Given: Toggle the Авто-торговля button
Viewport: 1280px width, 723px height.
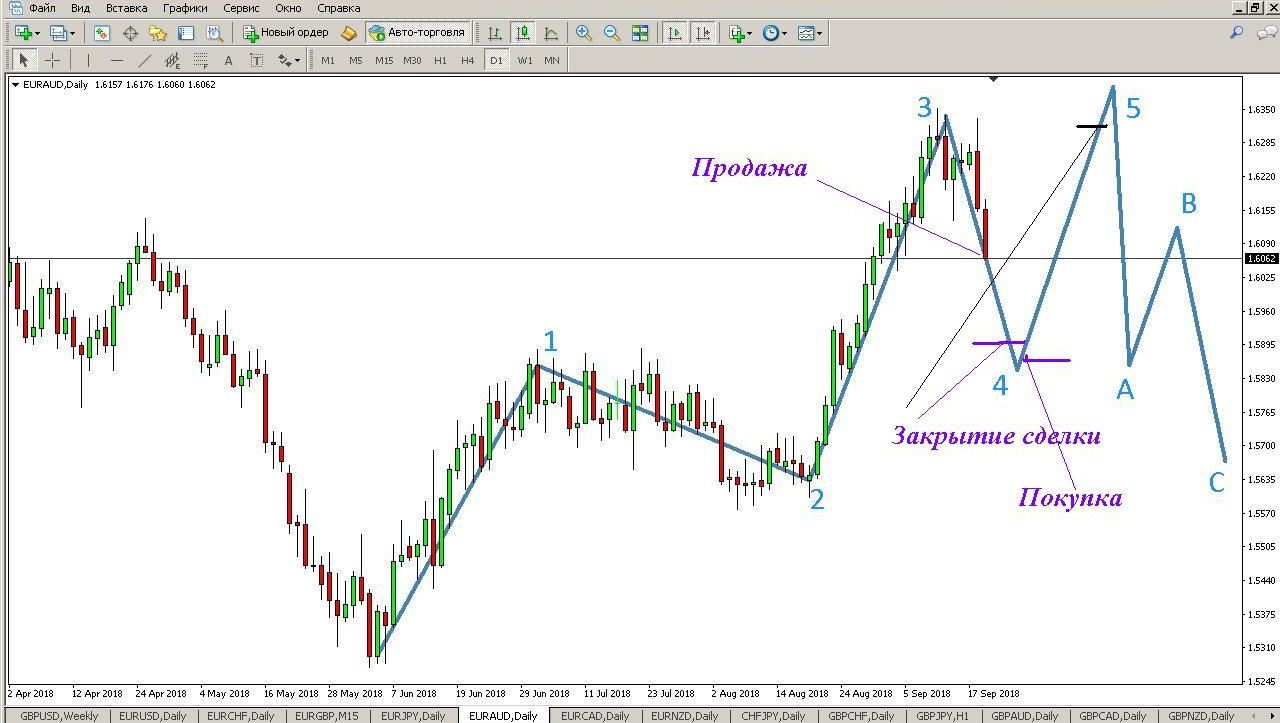Looking at the screenshot, I should tap(418, 33).
